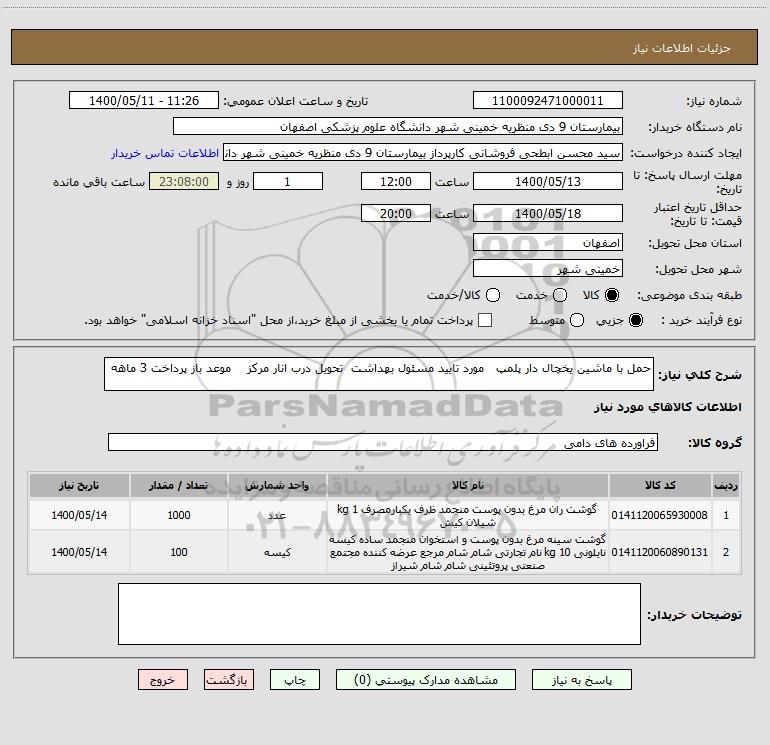
Task: Select the کالا radio button
Action: point(612,295)
